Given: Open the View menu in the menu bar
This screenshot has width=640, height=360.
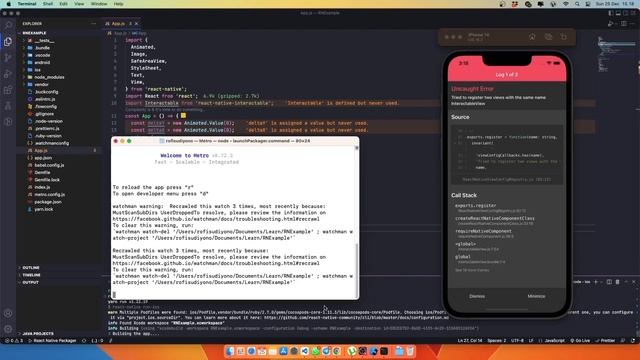Looking at the screenshot, I should [x=79, y=4].
